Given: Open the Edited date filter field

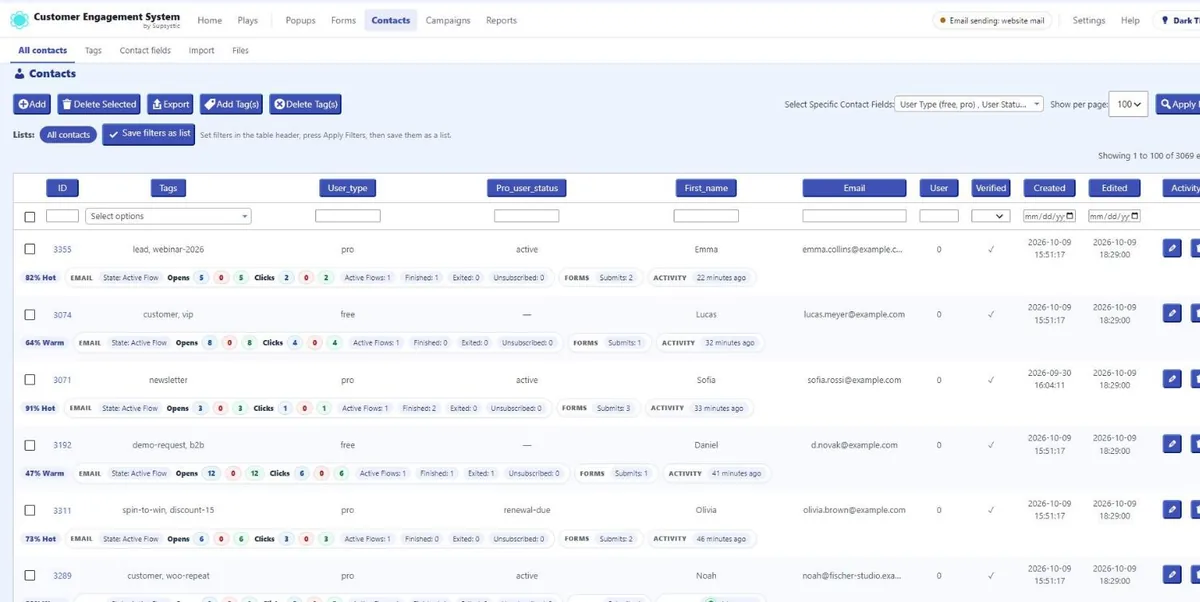Looking at the screenshot, I should (x=1114, y=216).
